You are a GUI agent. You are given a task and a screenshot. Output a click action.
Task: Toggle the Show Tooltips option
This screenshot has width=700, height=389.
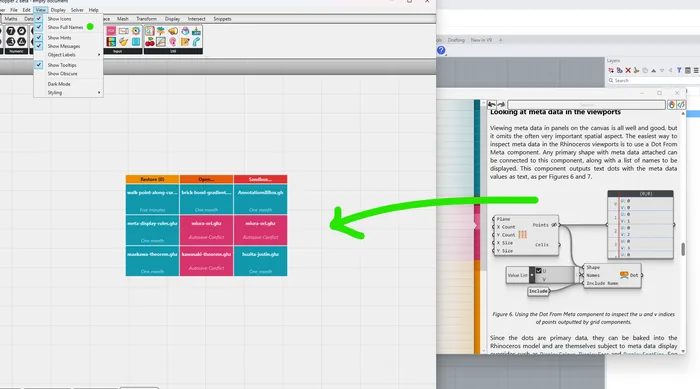(68, 65)
